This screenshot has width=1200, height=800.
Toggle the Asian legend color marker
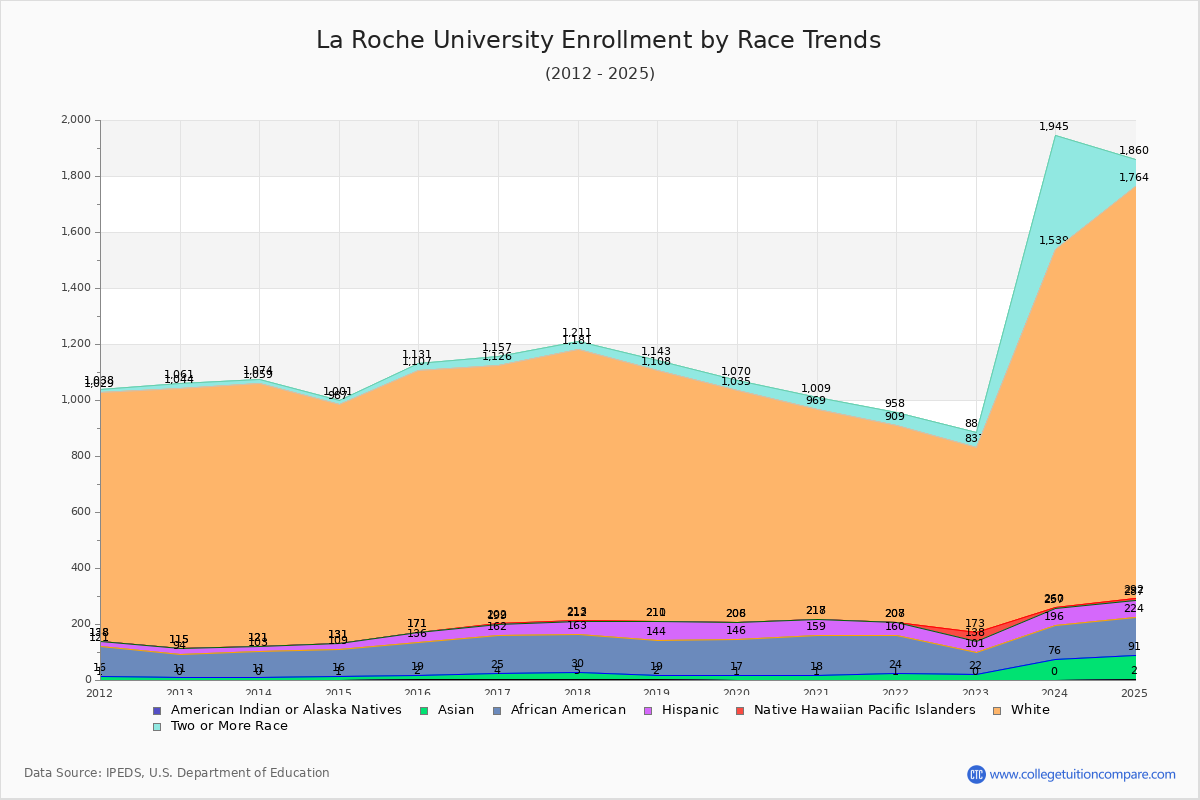click(x=424, y=710)
